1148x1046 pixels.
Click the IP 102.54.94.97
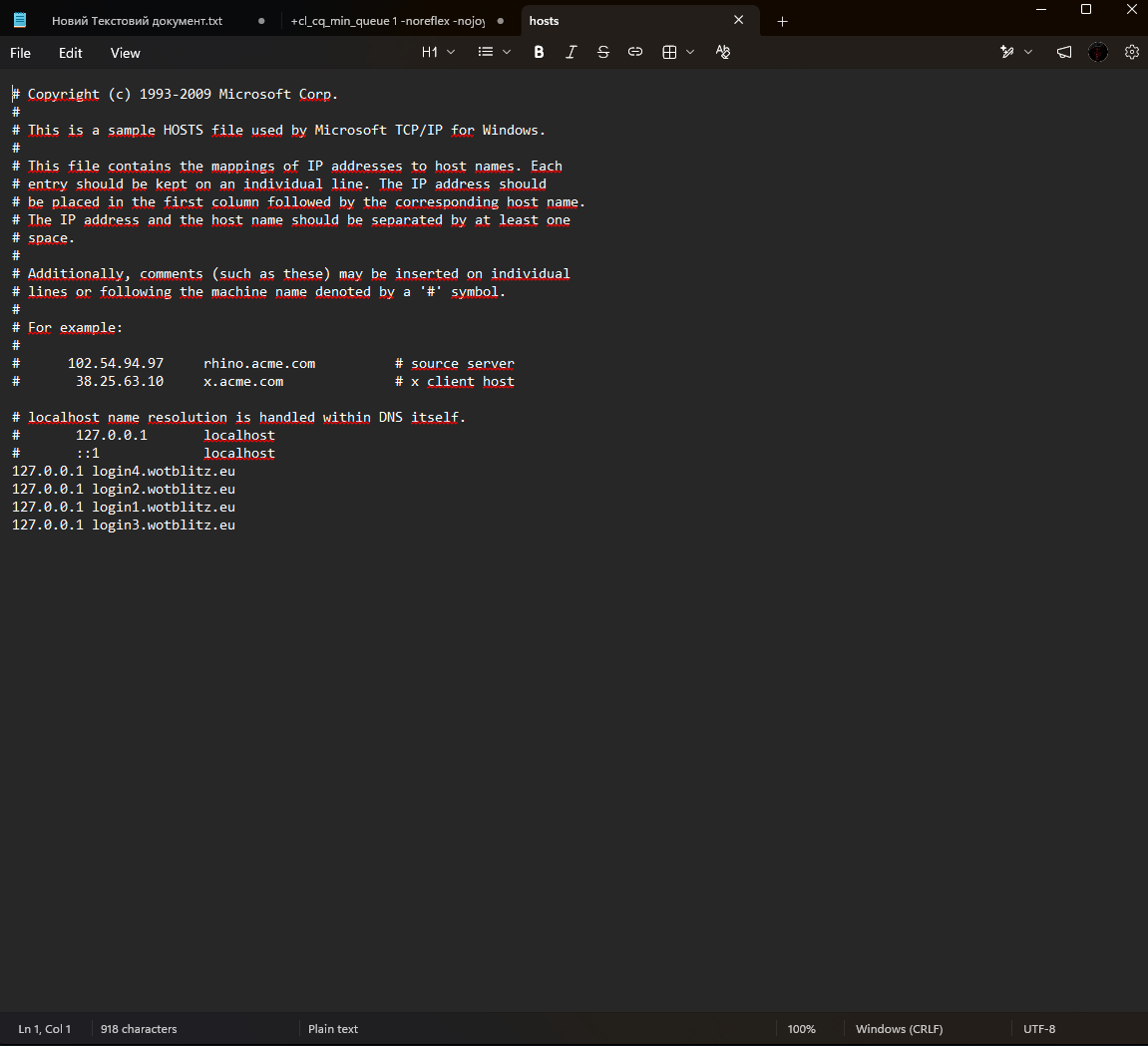point(116,363)
